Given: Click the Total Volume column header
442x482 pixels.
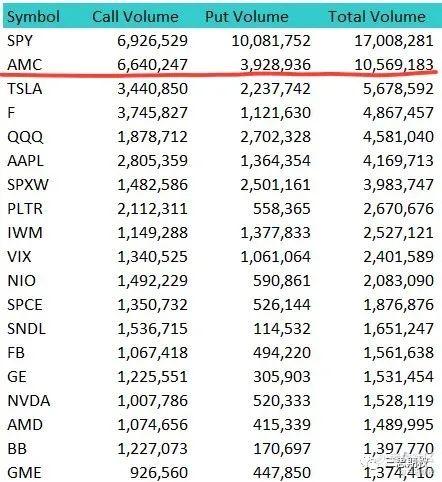Looking at the screenshot, I should click(377, 17).
